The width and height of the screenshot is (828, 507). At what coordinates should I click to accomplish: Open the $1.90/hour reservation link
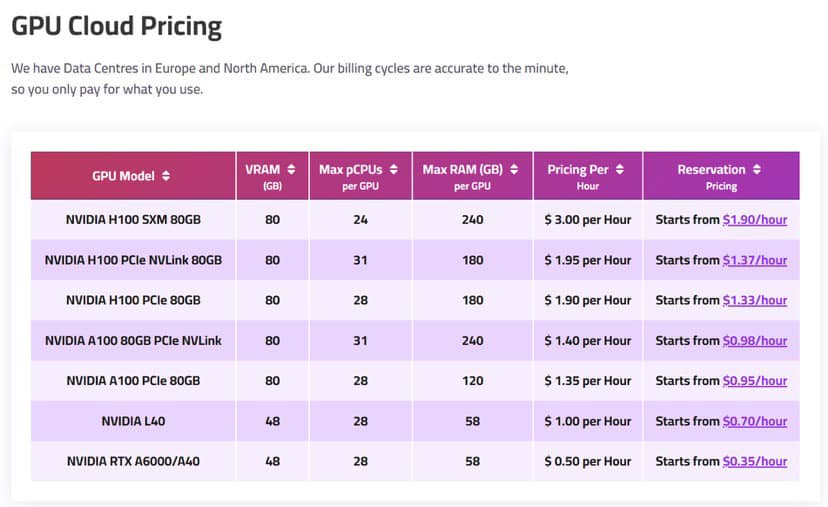pos(755,219)
